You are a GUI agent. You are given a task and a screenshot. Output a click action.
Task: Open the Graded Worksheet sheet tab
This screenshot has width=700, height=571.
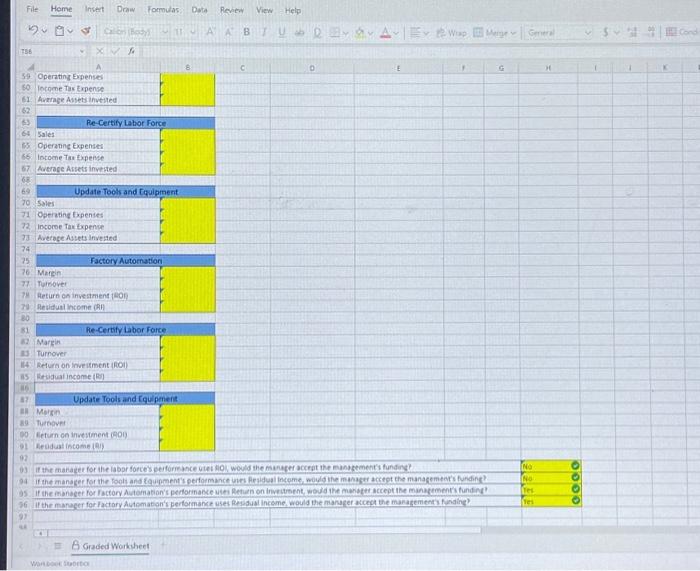point(110,546)
